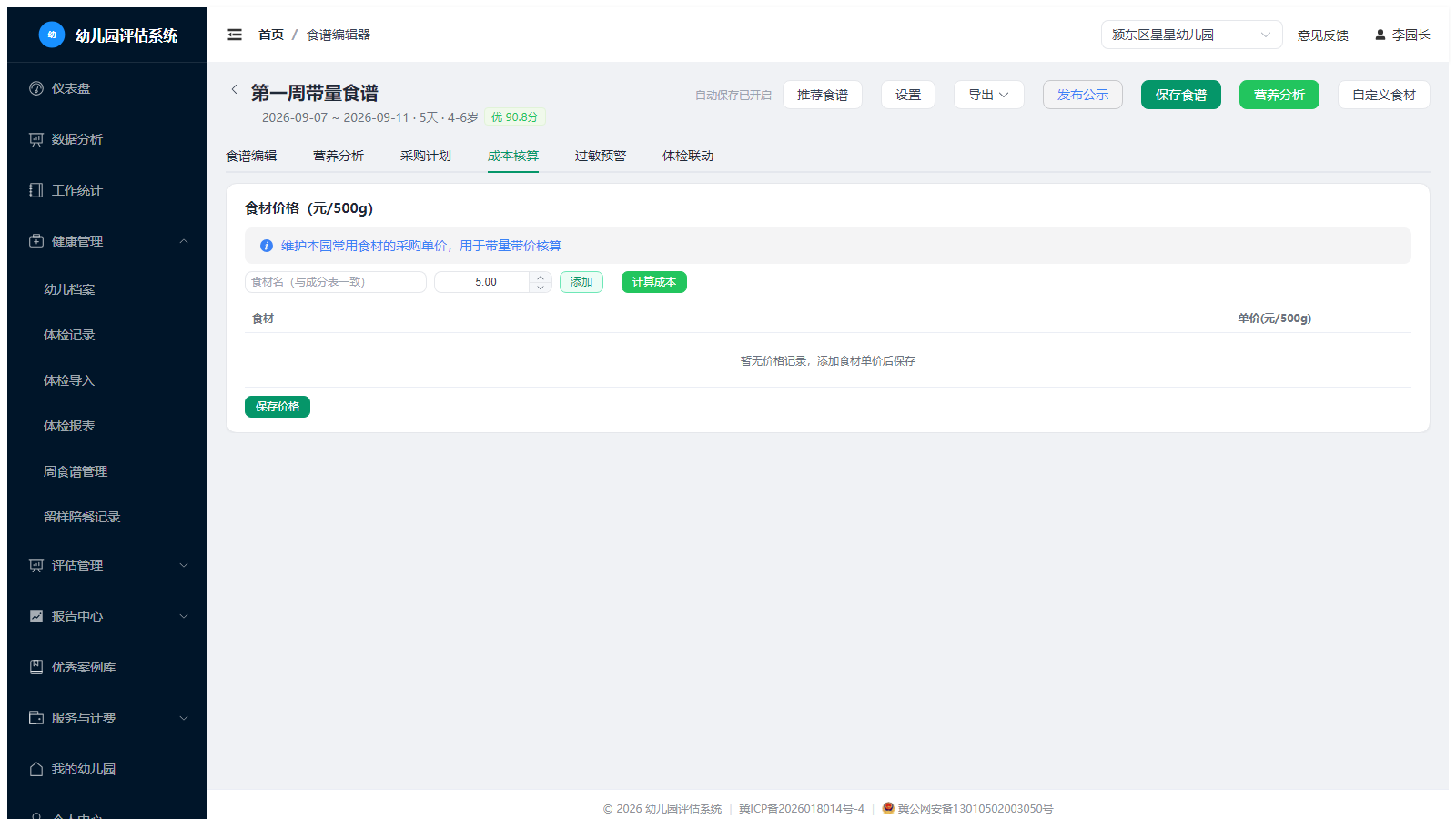Switch to the 采购计划 tab
This screenshot has width=1456, height=819.
point(426,156)
